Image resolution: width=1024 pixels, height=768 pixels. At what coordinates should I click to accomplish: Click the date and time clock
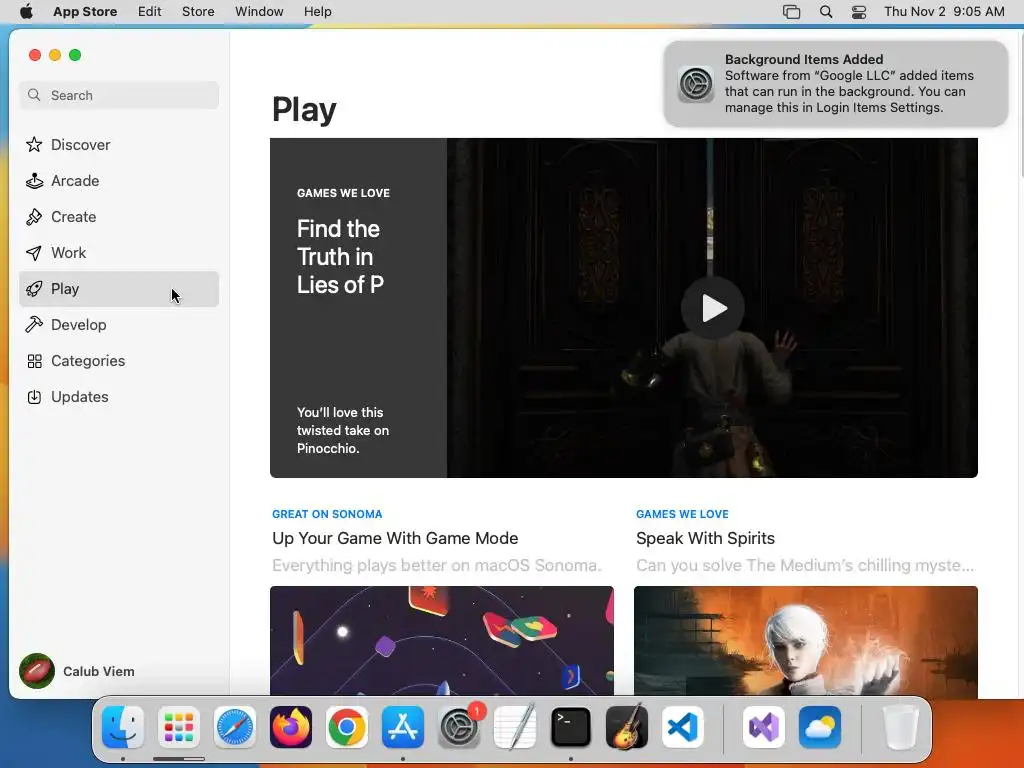point(944,11)
